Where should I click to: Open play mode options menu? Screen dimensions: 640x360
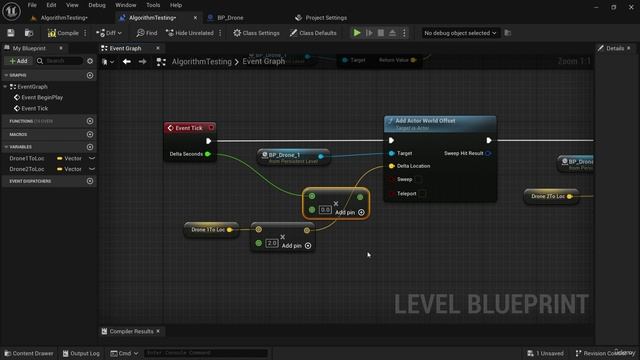click(404, 33)
